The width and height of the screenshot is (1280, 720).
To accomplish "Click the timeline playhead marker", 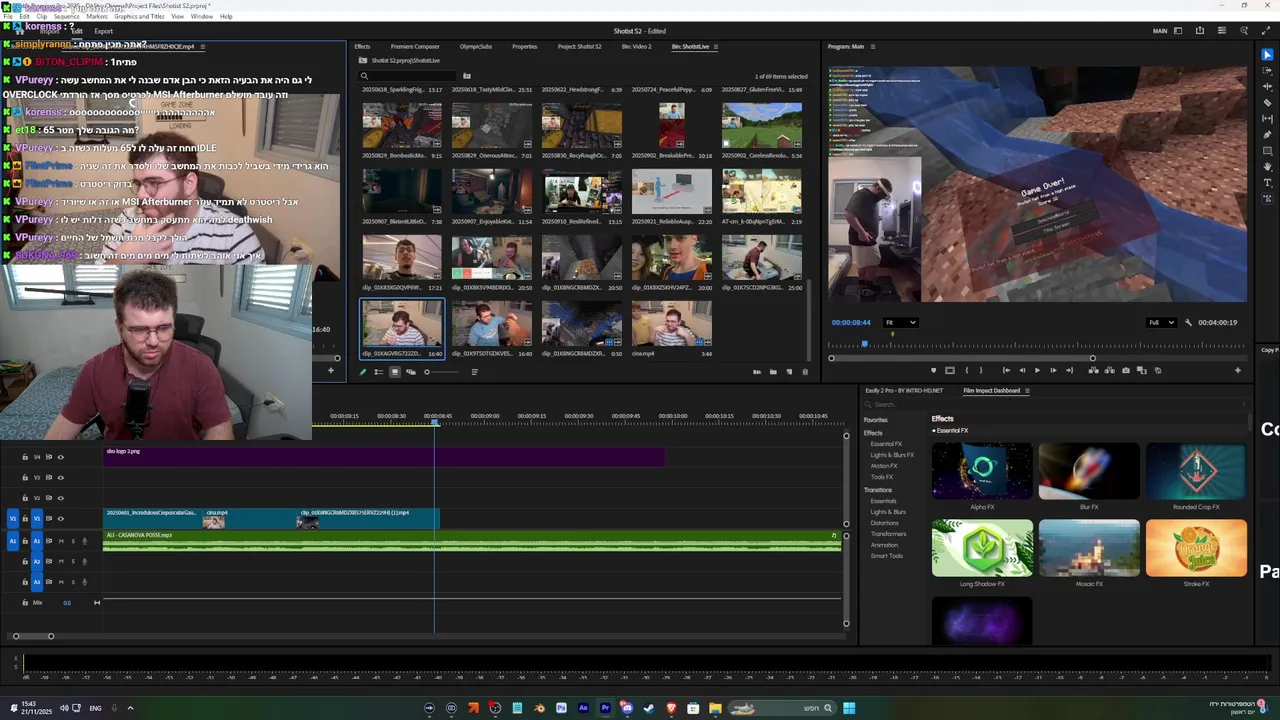I will (435, 423).
